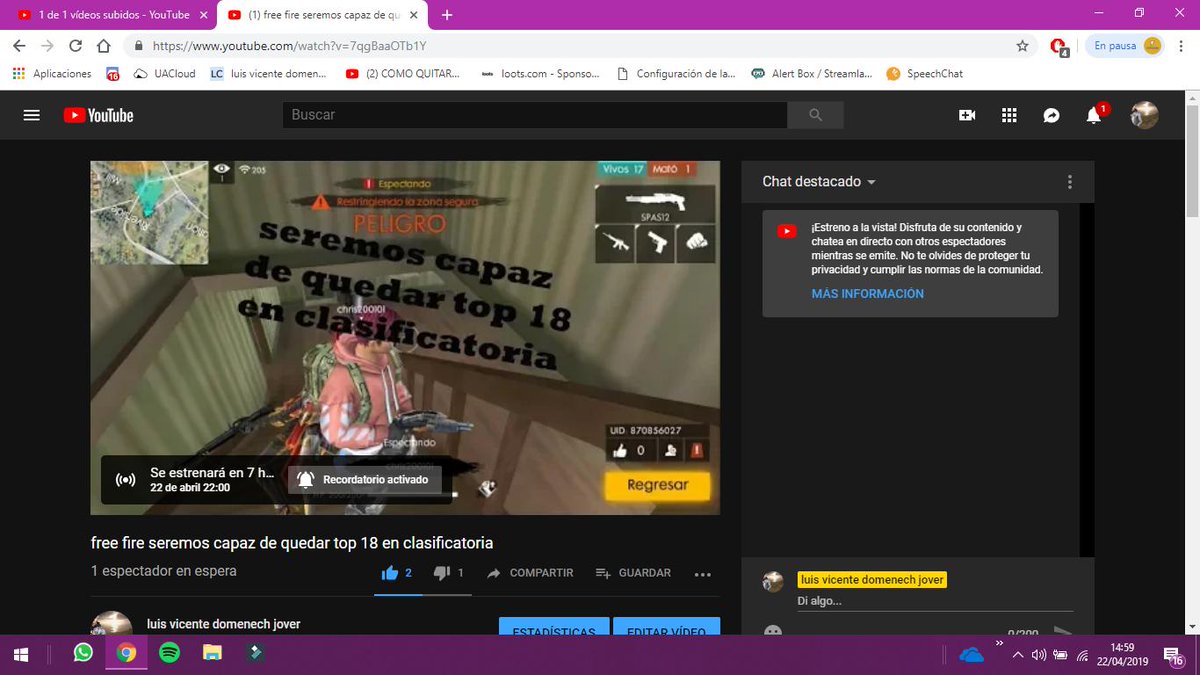The width and height of the screenshot is (1200, 675).
Task: Go to YouTube home via the logo
Action: click(98, 115)
